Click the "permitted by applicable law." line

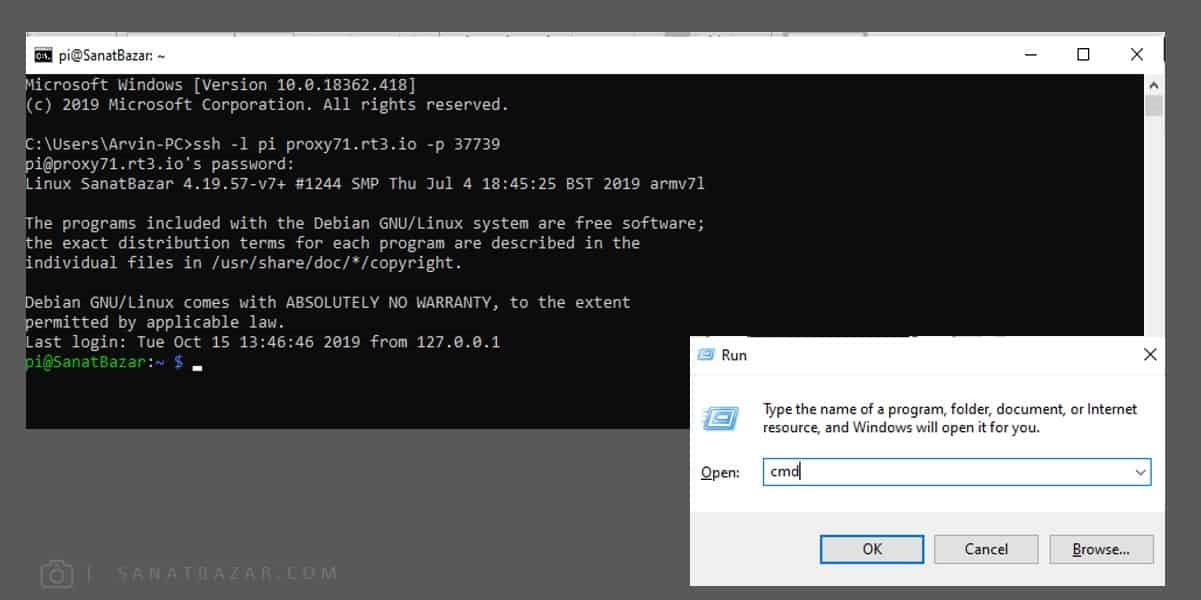[155, 322]
